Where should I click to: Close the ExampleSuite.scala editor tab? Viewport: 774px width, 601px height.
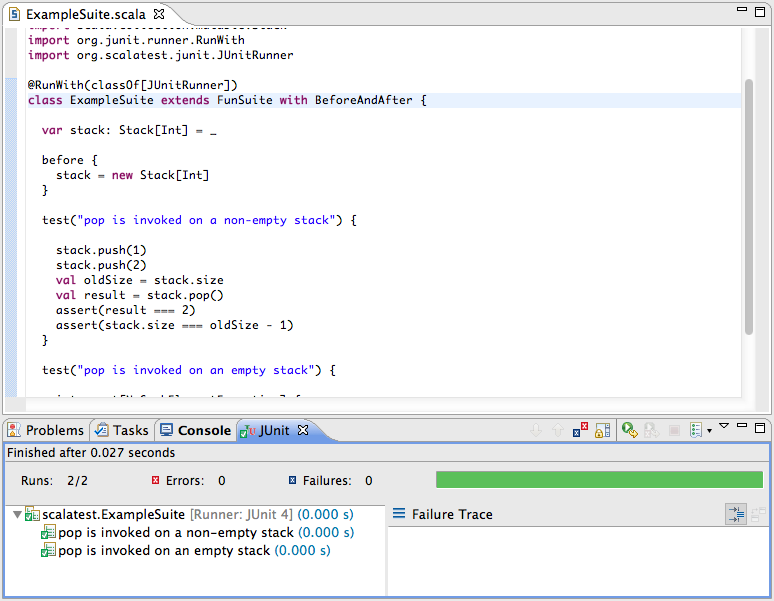pyautogui.click(x=158, y=14)
